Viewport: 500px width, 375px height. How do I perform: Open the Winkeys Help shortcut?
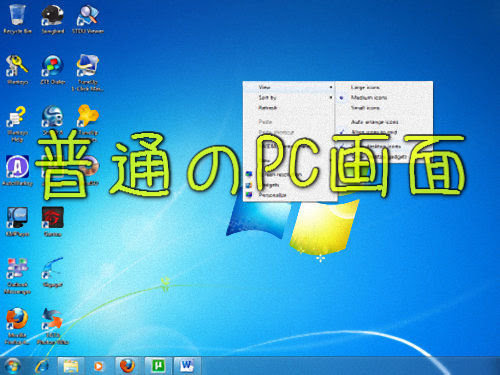17,124
